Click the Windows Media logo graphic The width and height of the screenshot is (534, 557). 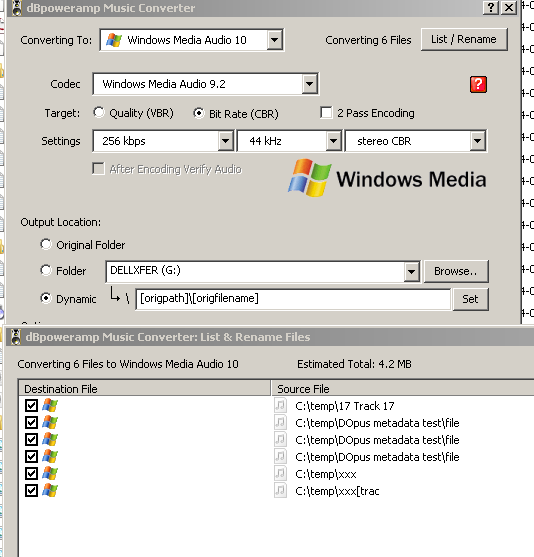click(387, 178)
